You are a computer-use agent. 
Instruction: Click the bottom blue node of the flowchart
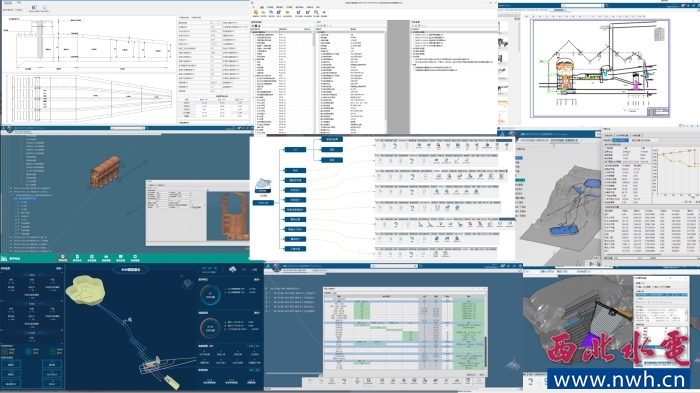(x=295, y=249)
